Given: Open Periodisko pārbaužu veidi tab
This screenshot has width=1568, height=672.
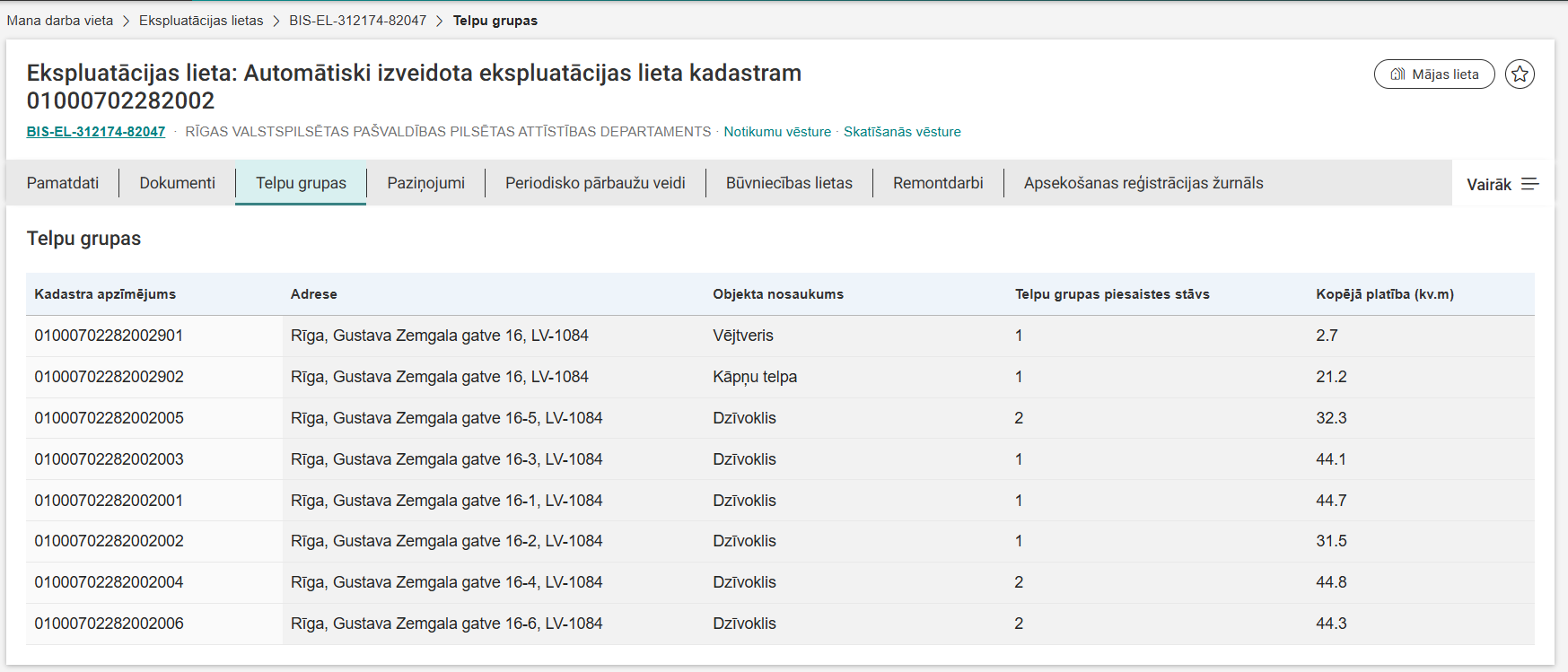Looking at the screenshot, I should tap(595, 183).
